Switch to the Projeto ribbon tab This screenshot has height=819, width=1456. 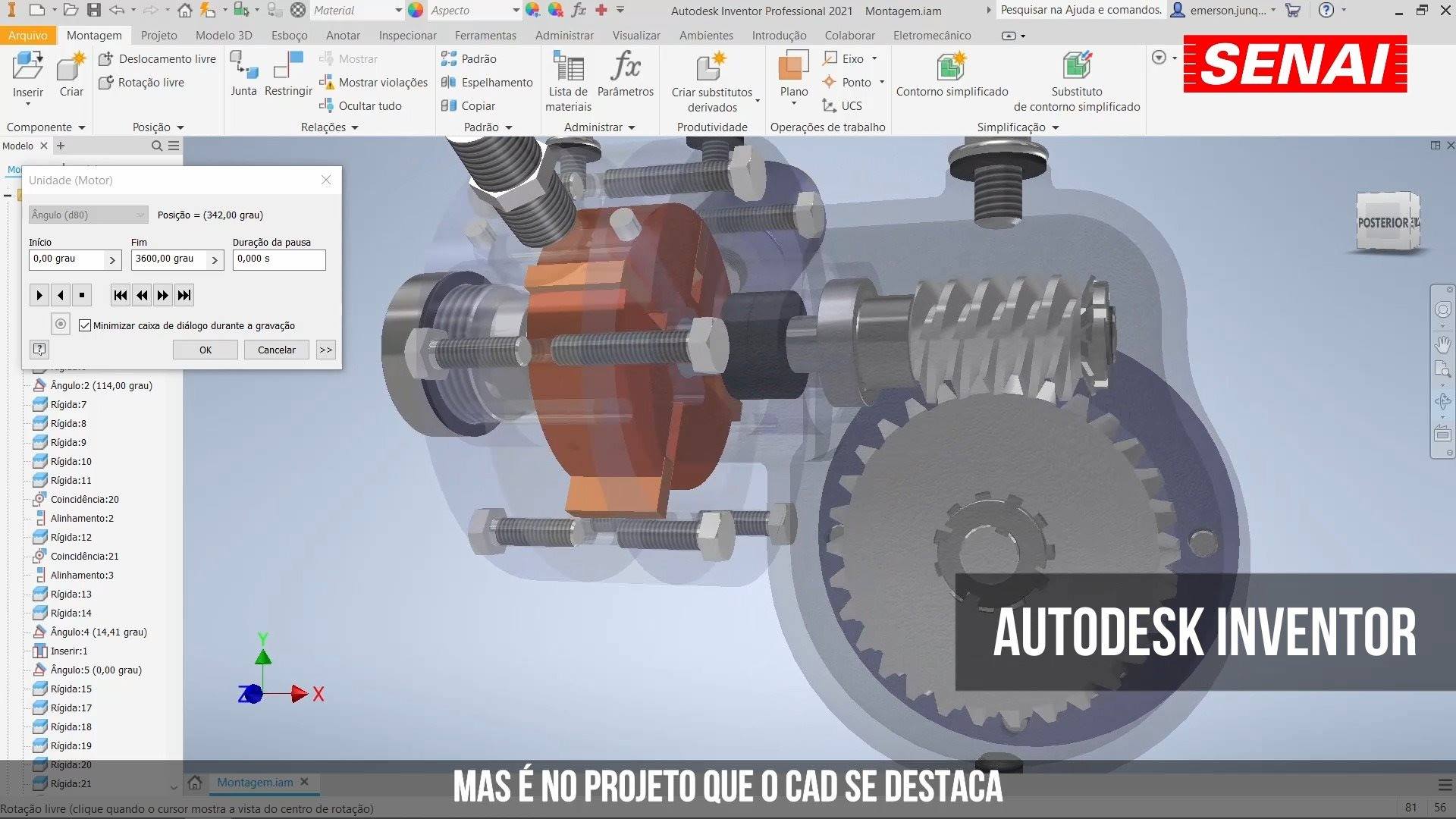(x=158, y=35)
